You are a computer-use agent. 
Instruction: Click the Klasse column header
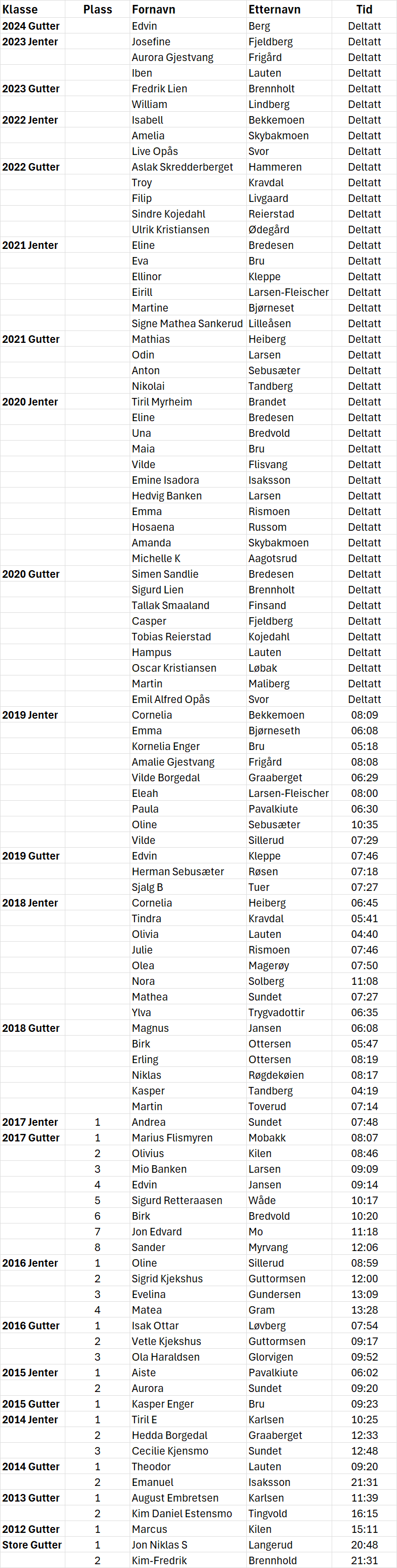click(20, 9)
